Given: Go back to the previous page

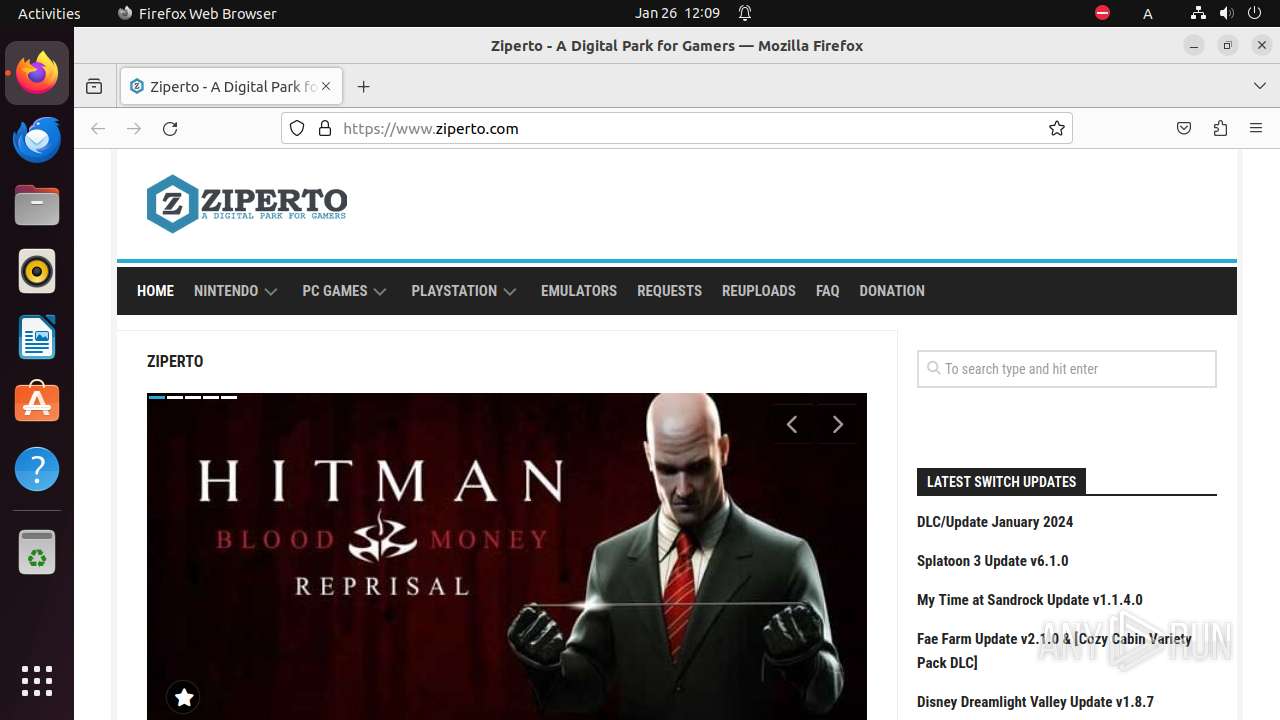Looking at the screenshot, I should pyautogui.click(x=98, y=128).
